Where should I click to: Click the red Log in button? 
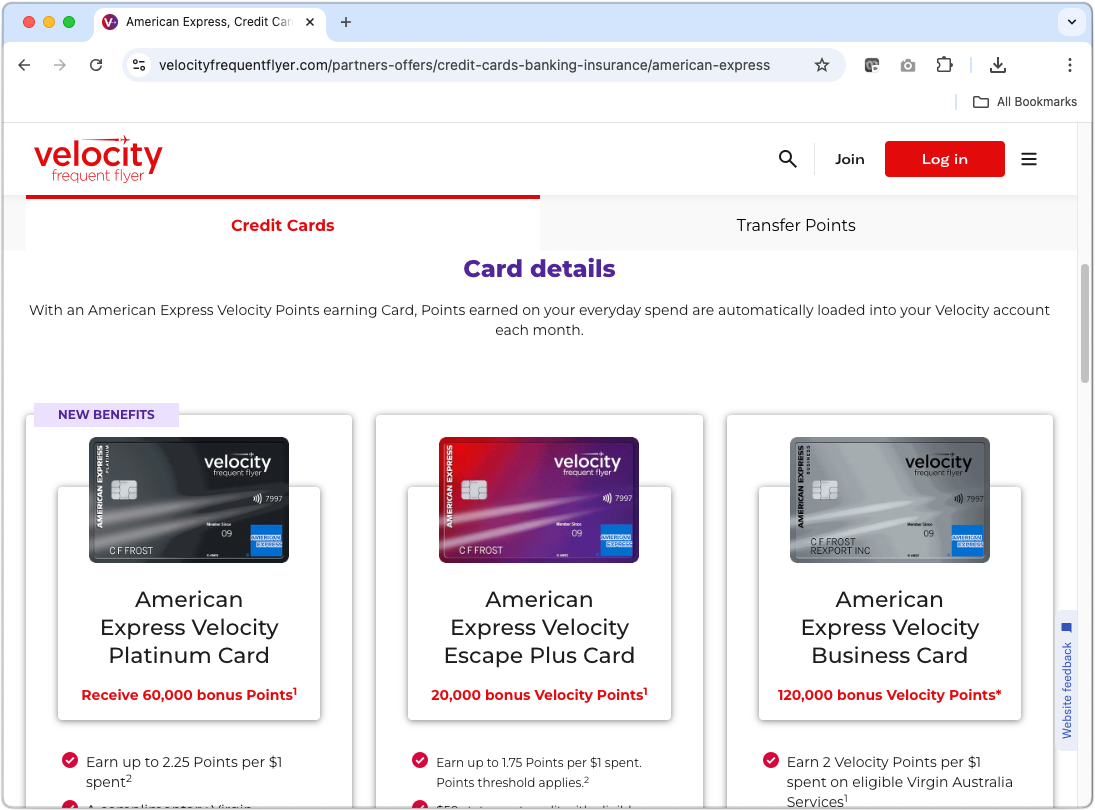[944, 159]
